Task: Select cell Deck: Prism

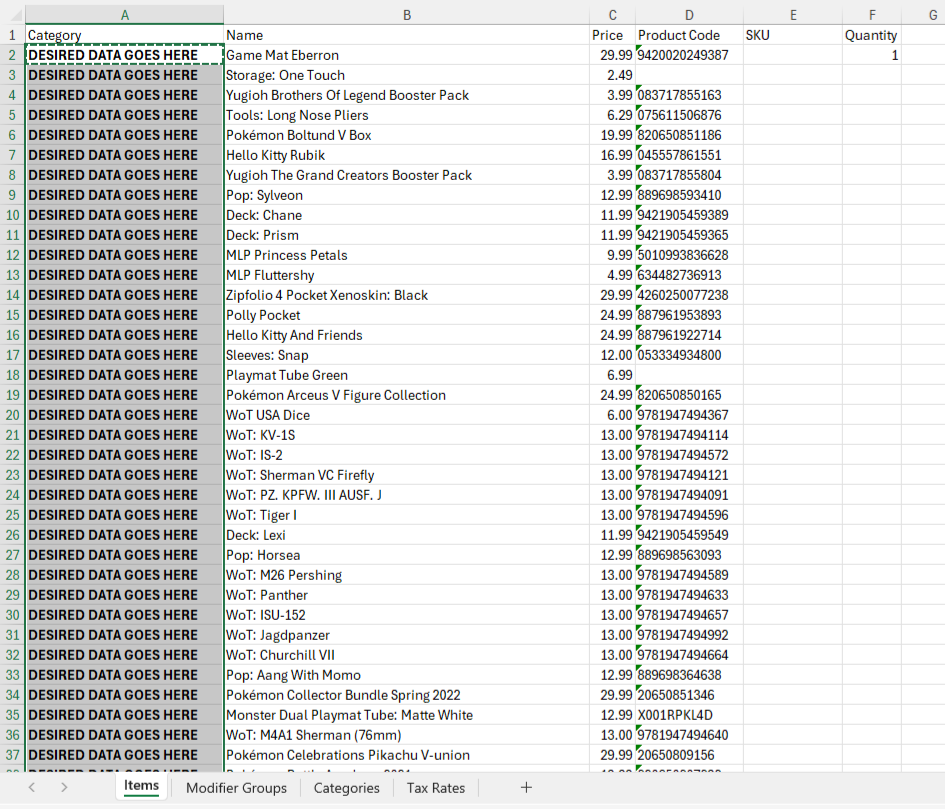Action: [x=407, y=235]
